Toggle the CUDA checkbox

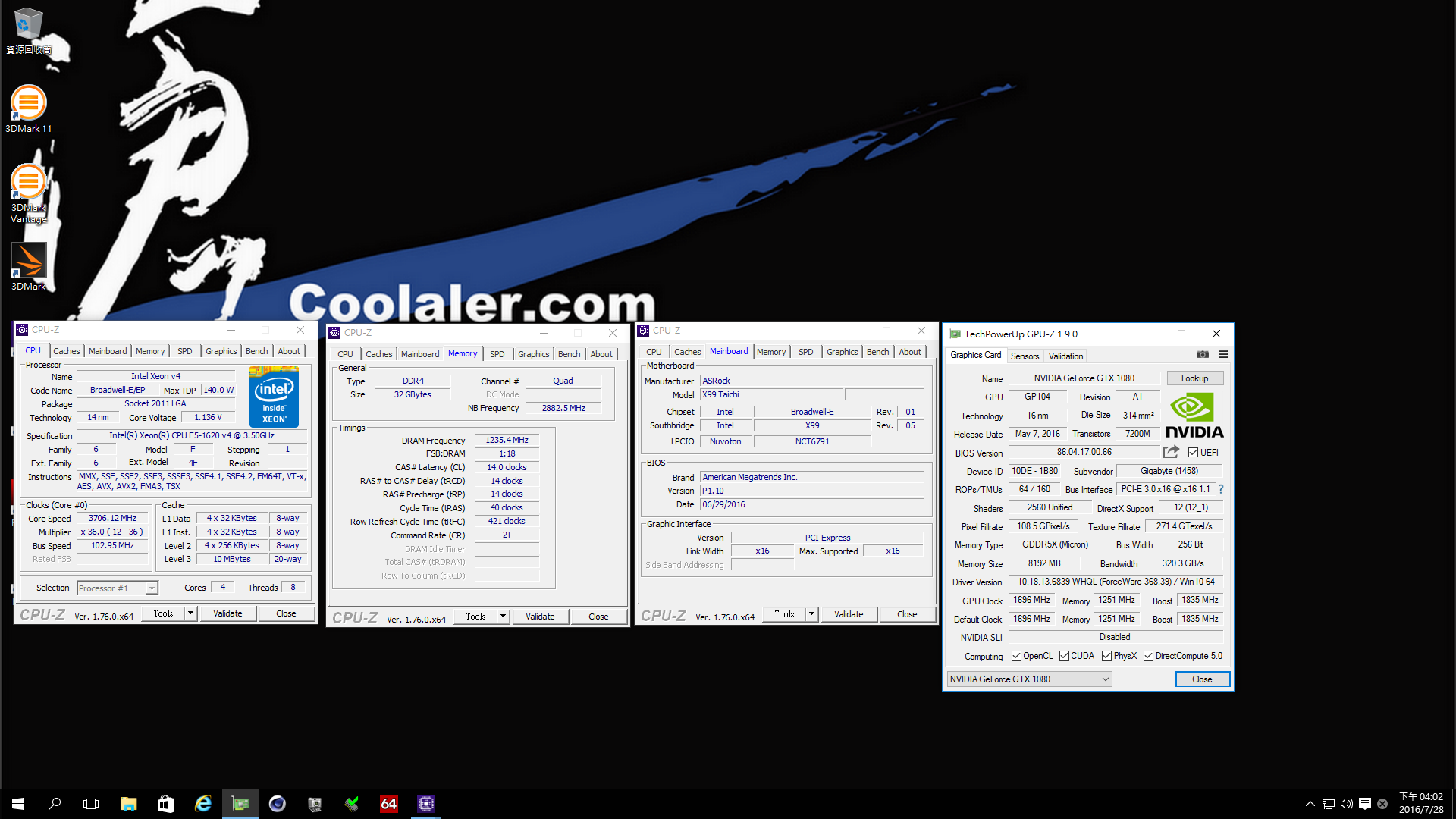point(1065,656)
